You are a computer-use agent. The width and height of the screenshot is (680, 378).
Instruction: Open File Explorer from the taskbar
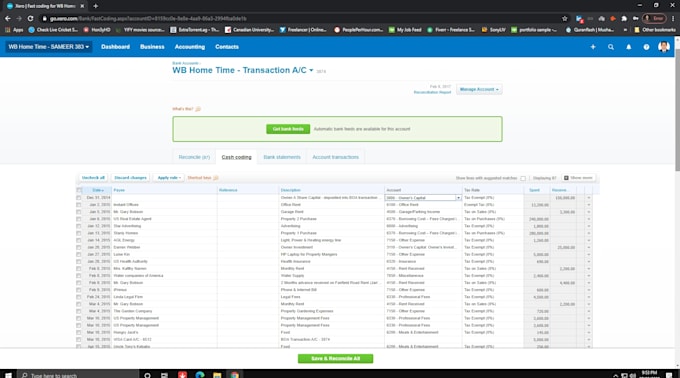pos(217,375)
